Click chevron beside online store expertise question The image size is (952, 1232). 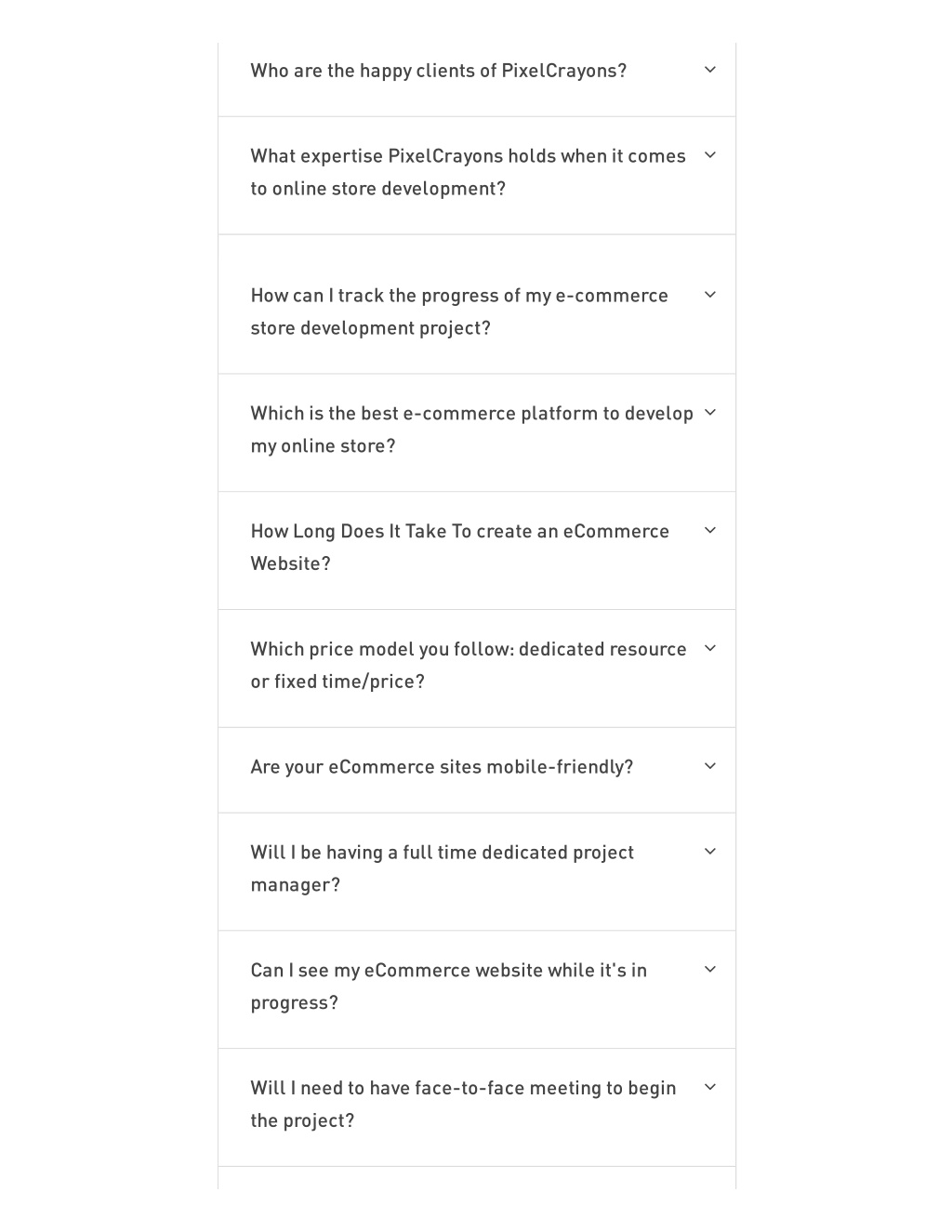(x=710, y=155)
